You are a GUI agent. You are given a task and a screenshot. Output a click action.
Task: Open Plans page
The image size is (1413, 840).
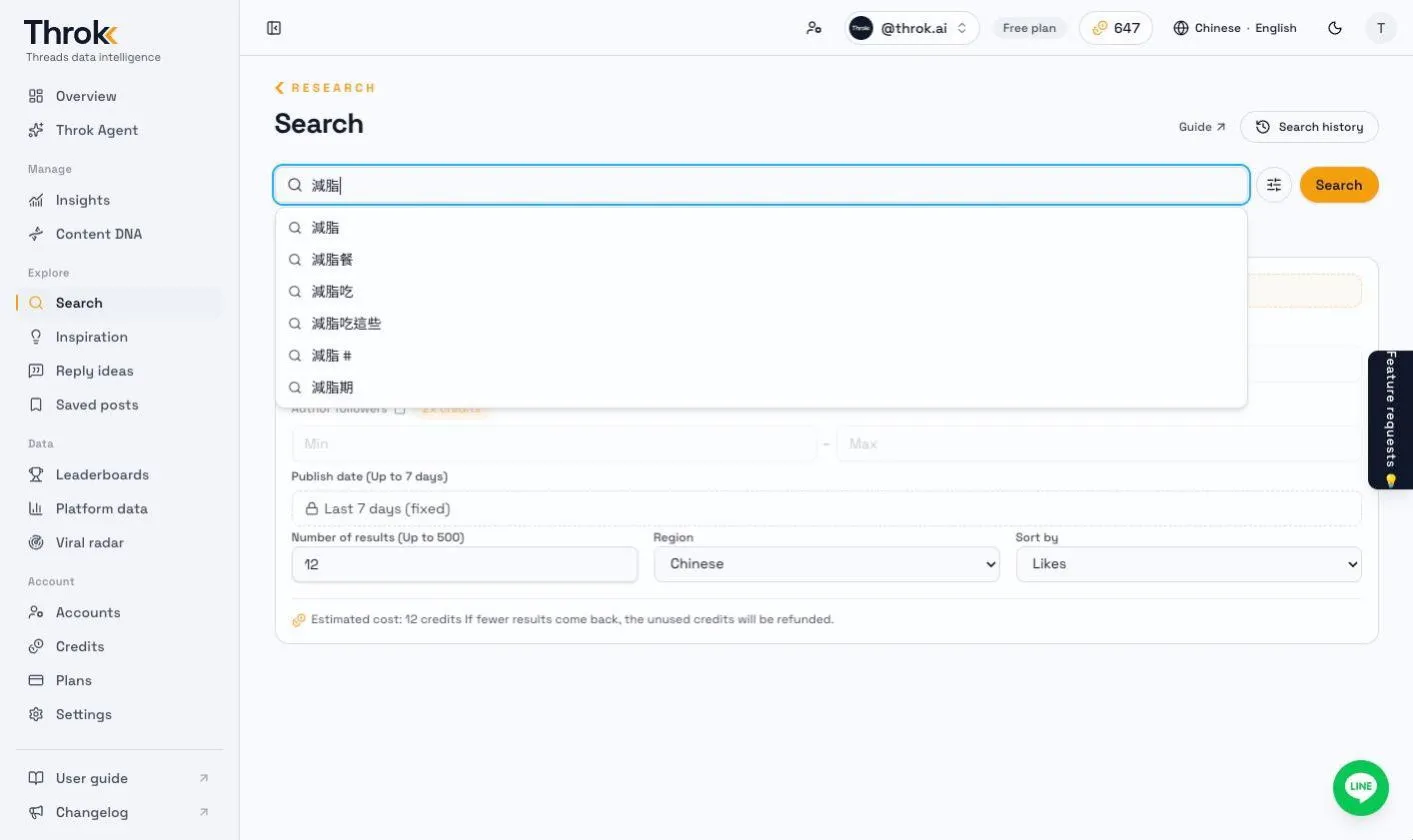(x=120, y=681)
